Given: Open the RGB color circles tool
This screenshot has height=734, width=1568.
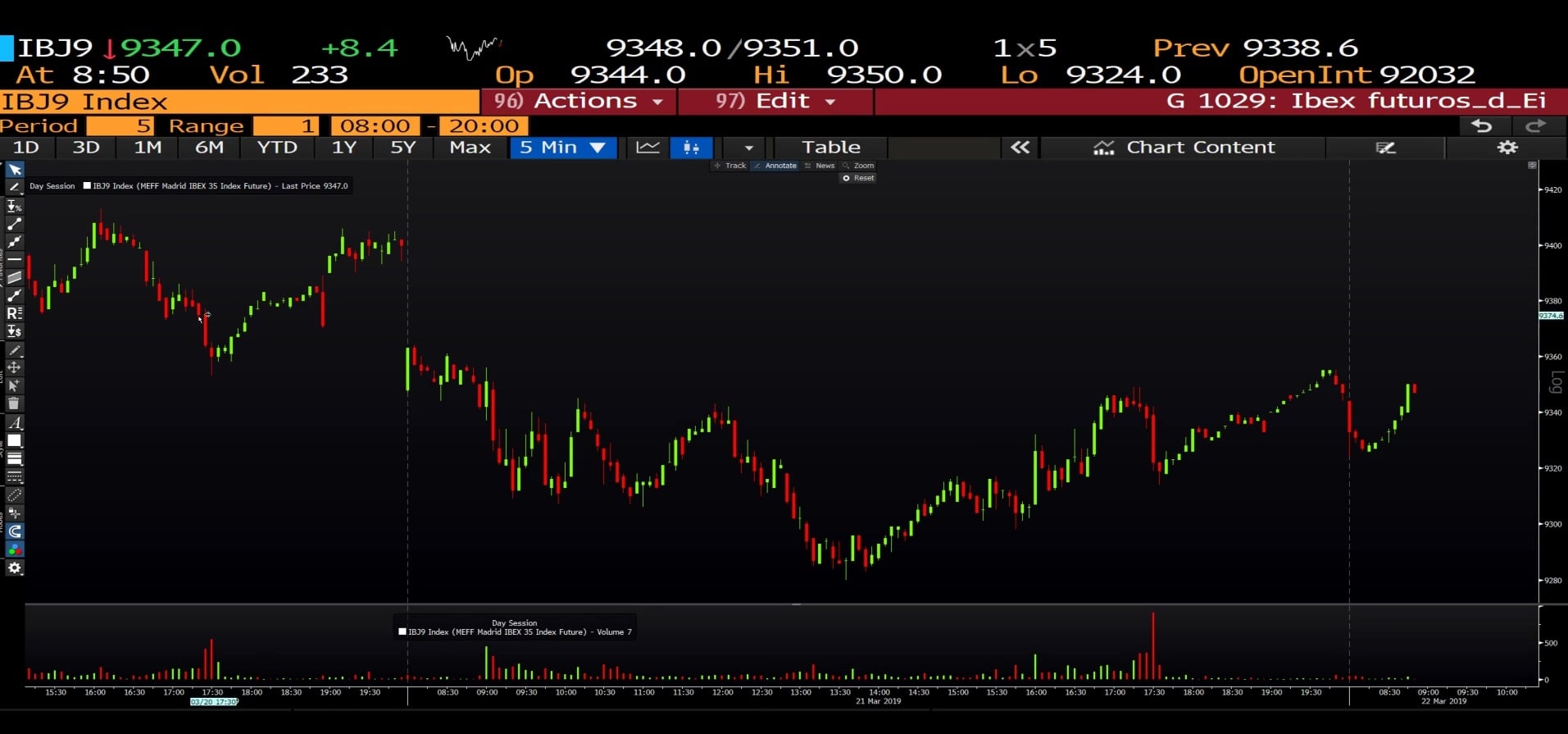Looking at the screenshot, I should click(x=15, y=549).
